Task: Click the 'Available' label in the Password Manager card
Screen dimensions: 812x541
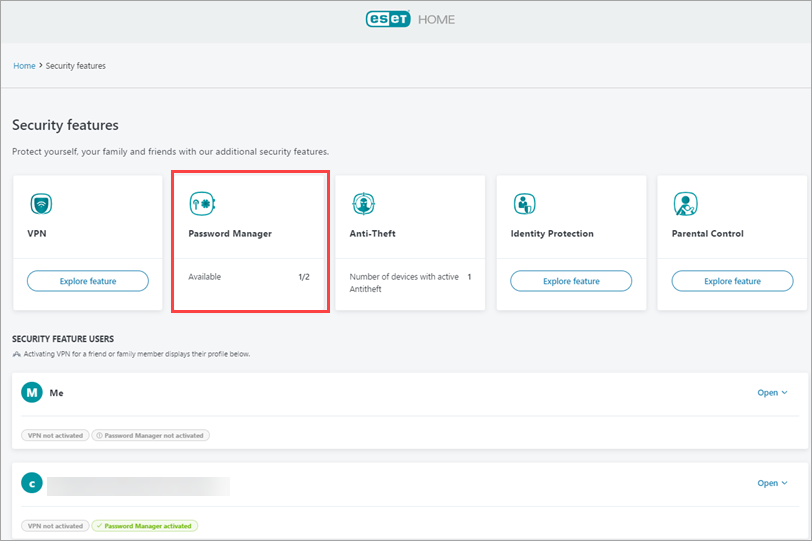Action: pyautogui.click(x=205, y=277)
